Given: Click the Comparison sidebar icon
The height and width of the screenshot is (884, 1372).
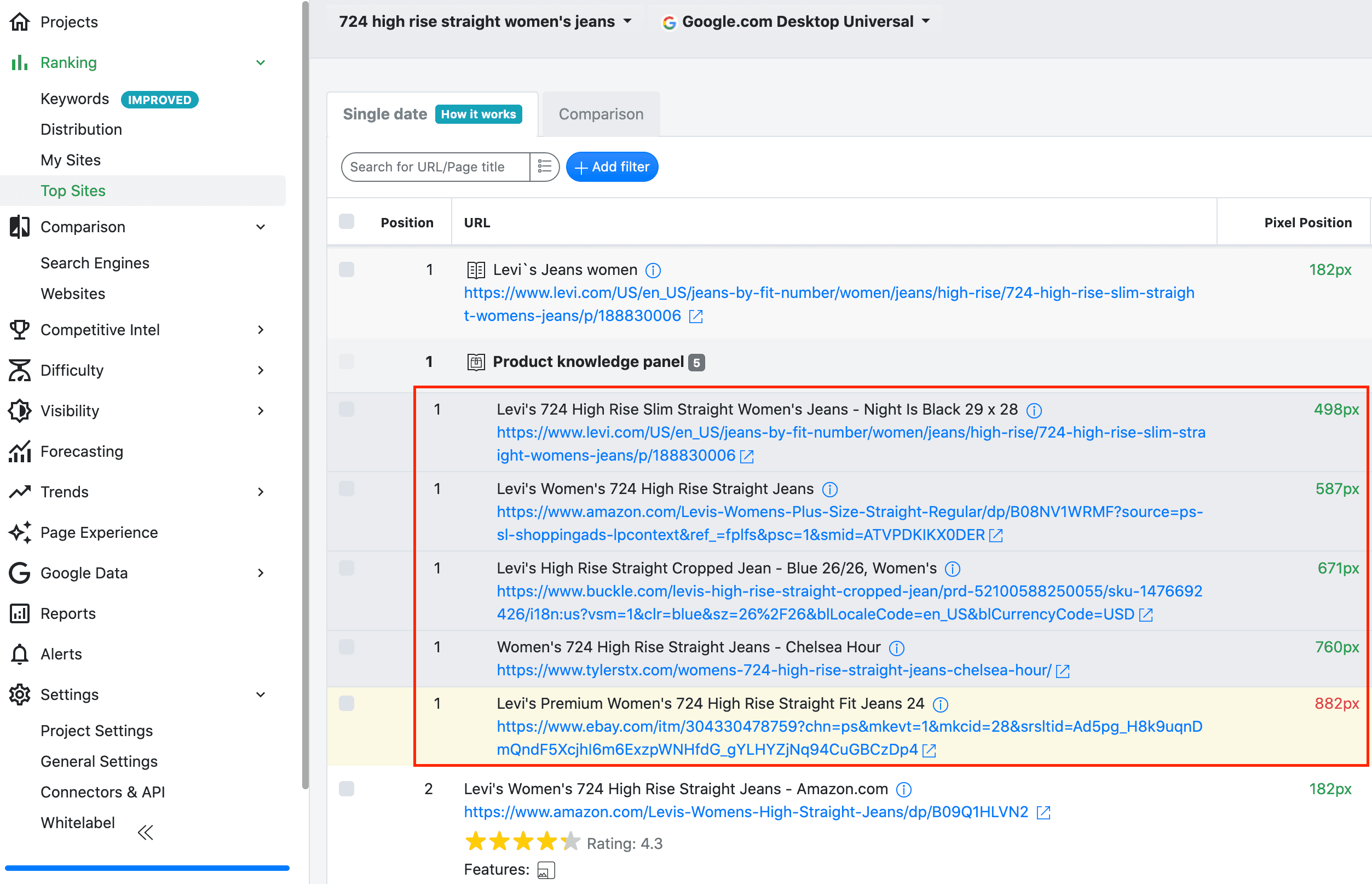Looking at the screenshot, I should [x=20, y=227].
